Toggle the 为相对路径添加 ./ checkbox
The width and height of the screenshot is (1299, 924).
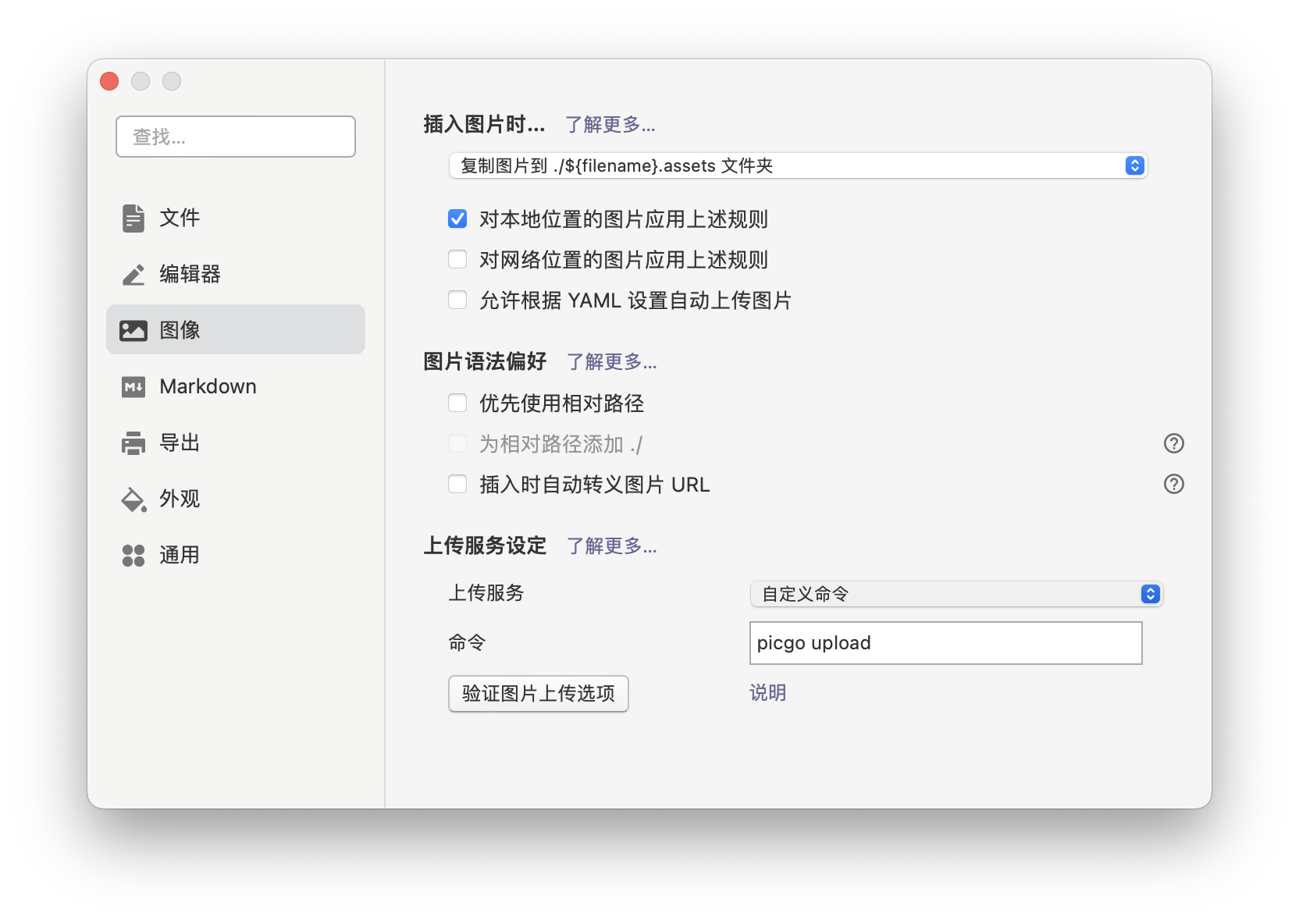click(457, 443)
